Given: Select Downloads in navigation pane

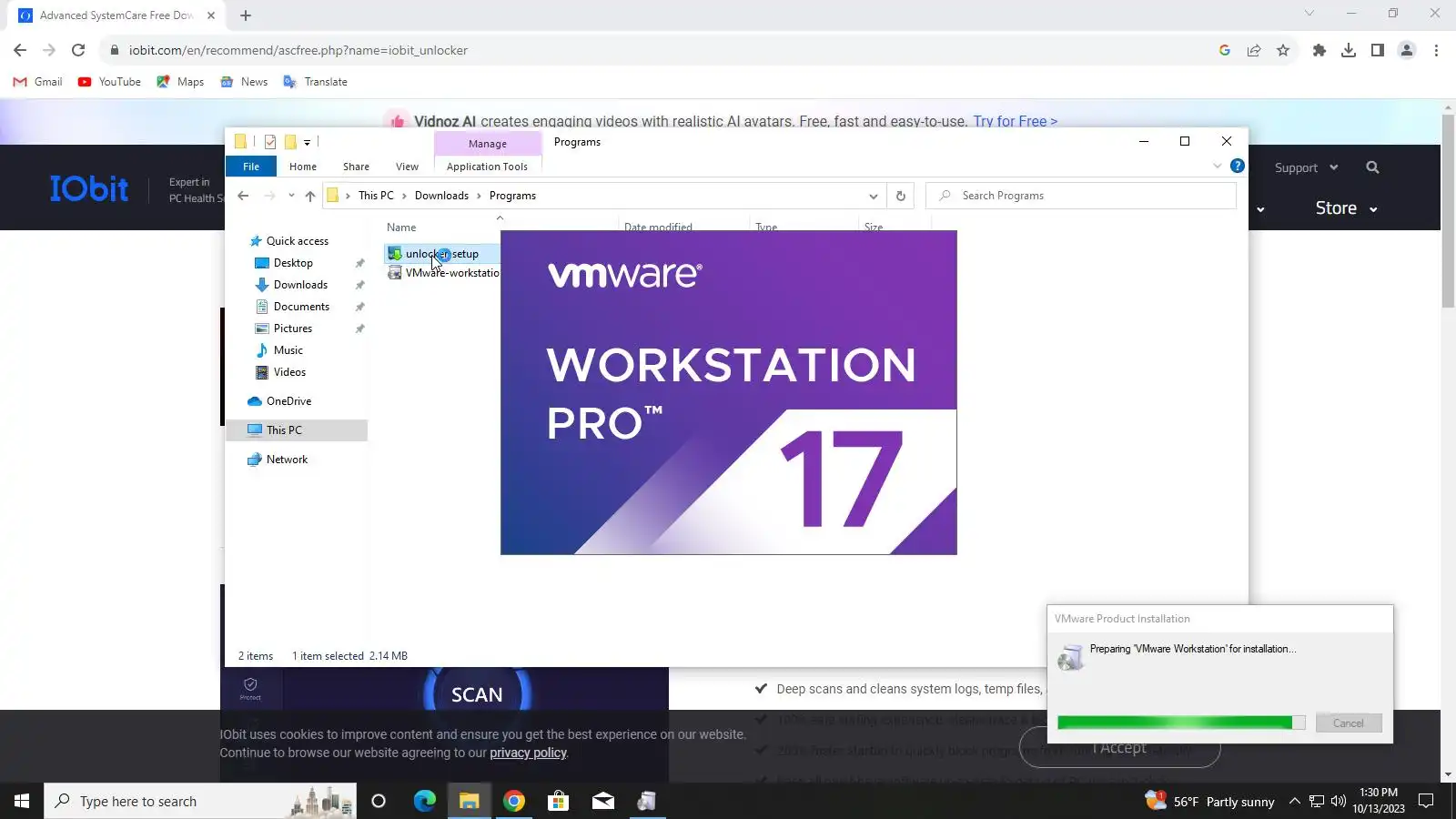Looking at the screenshot, I should pyautogui.click(x=300, y=285).
